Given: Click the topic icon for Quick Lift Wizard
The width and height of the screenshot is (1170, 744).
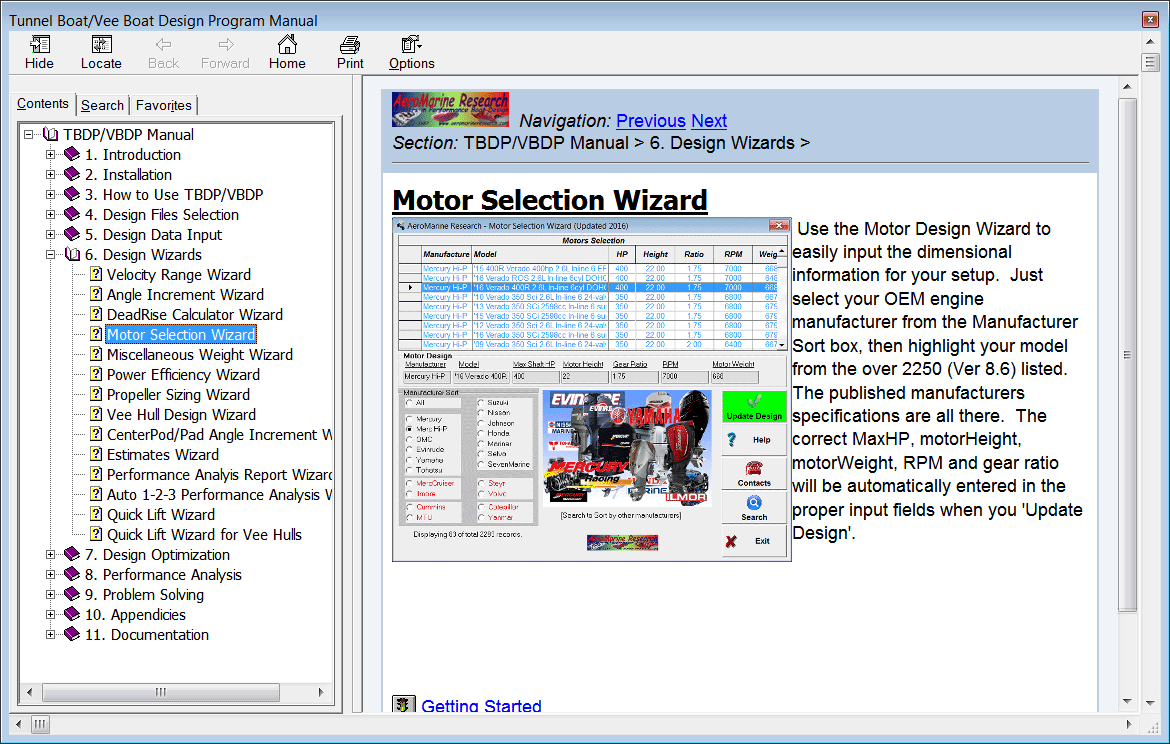Looking at the screenshot, I should click(x=96, y=515).
